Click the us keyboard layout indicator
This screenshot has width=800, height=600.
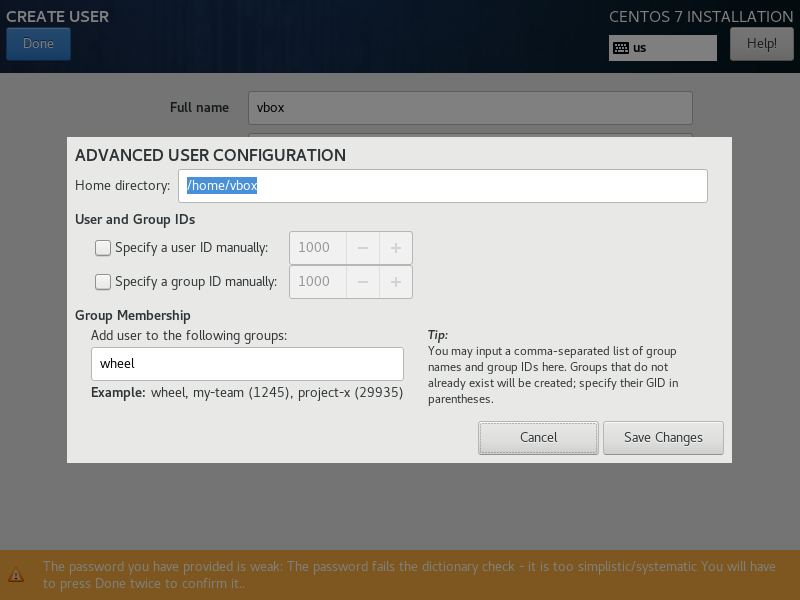point(663,48)
